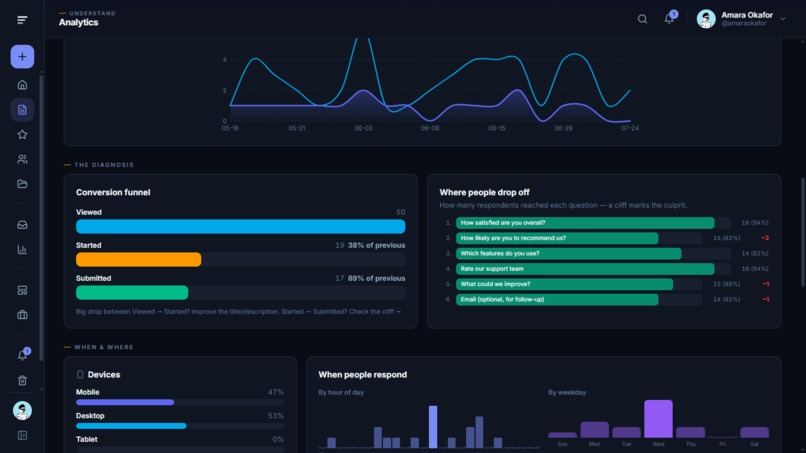Click the Mon weekday bar
806x453 pixels.
click(x=594, y=430)
